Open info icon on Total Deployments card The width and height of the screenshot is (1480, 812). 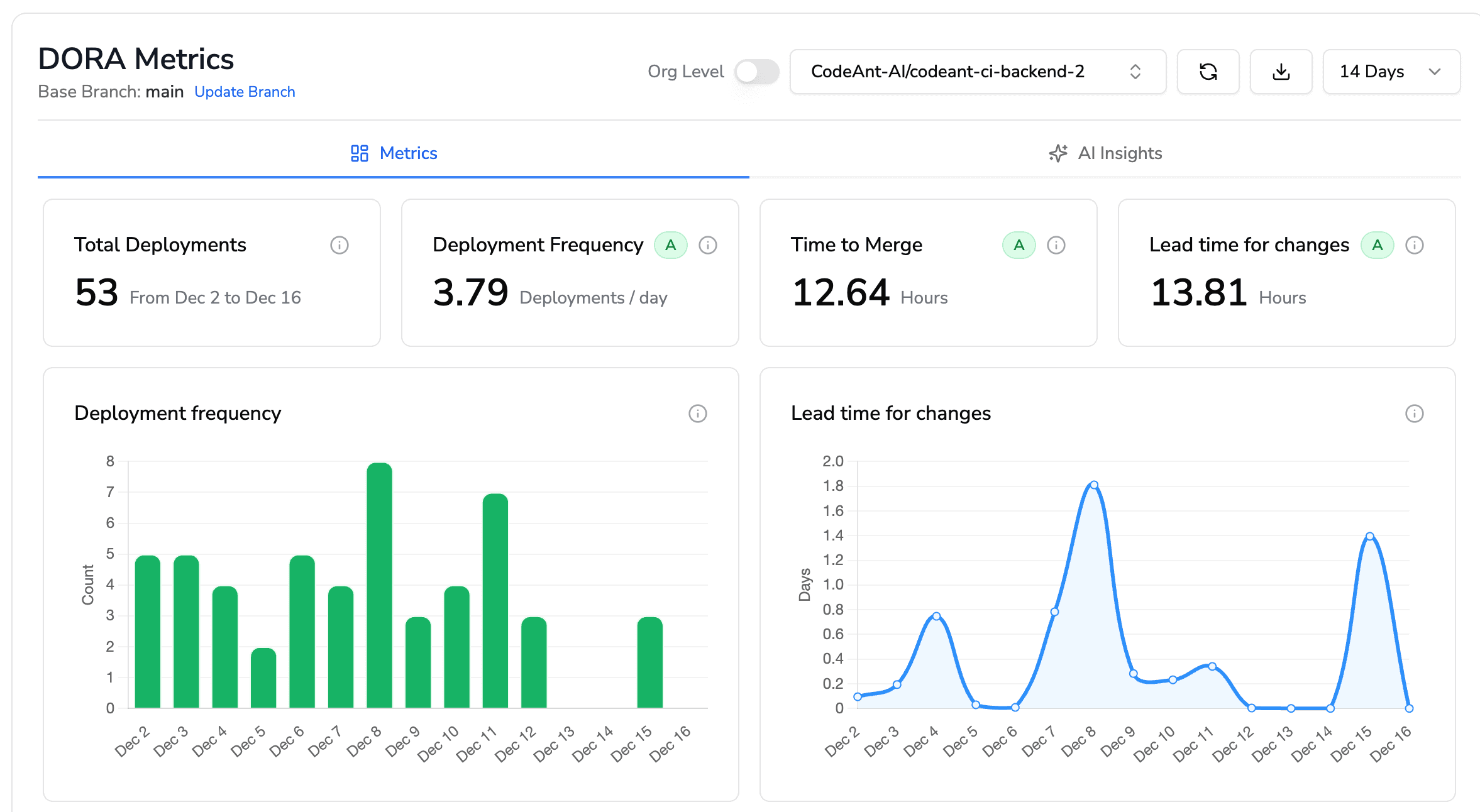tap(340, 245)
